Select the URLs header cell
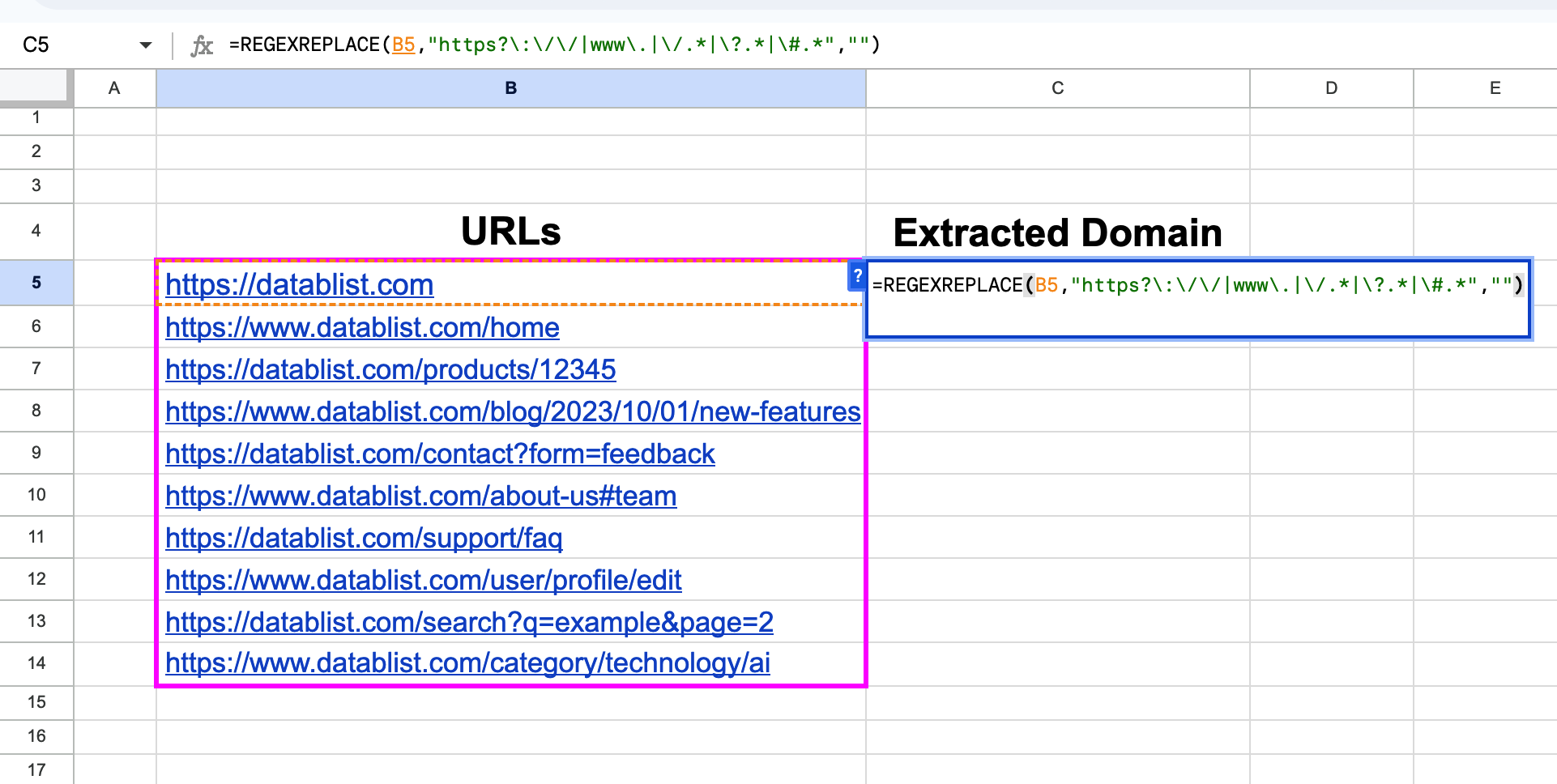 tap(510, 232)
